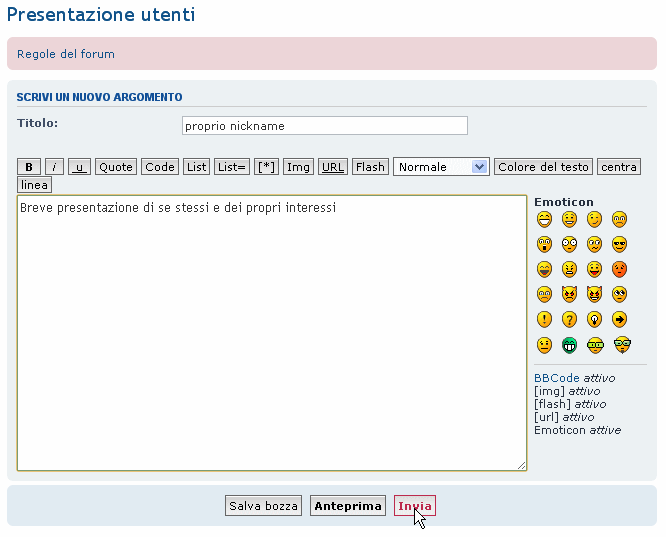Click the Quote BBCode button
The width and height of the screenshot is (666, 537).
pyautogui.click(x=116, y=167)
